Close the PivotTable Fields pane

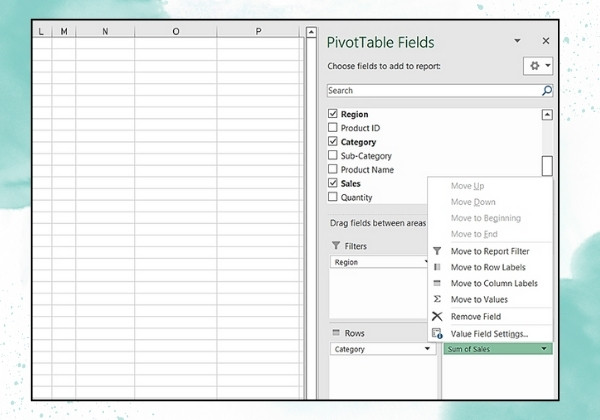[546, 41]
